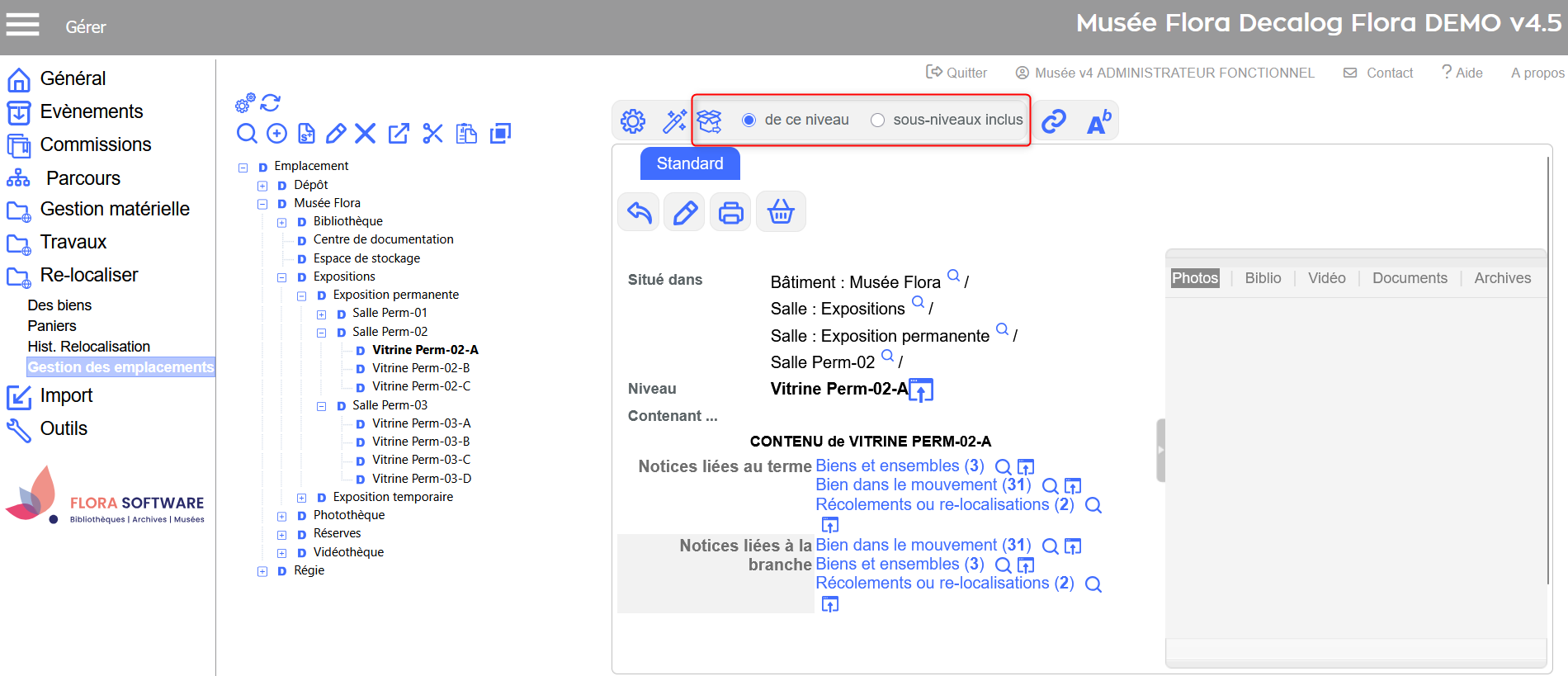Expand the Exposition temporaire node
The width and height of the screenshot is (1568, 676).
tap(301, 498)
